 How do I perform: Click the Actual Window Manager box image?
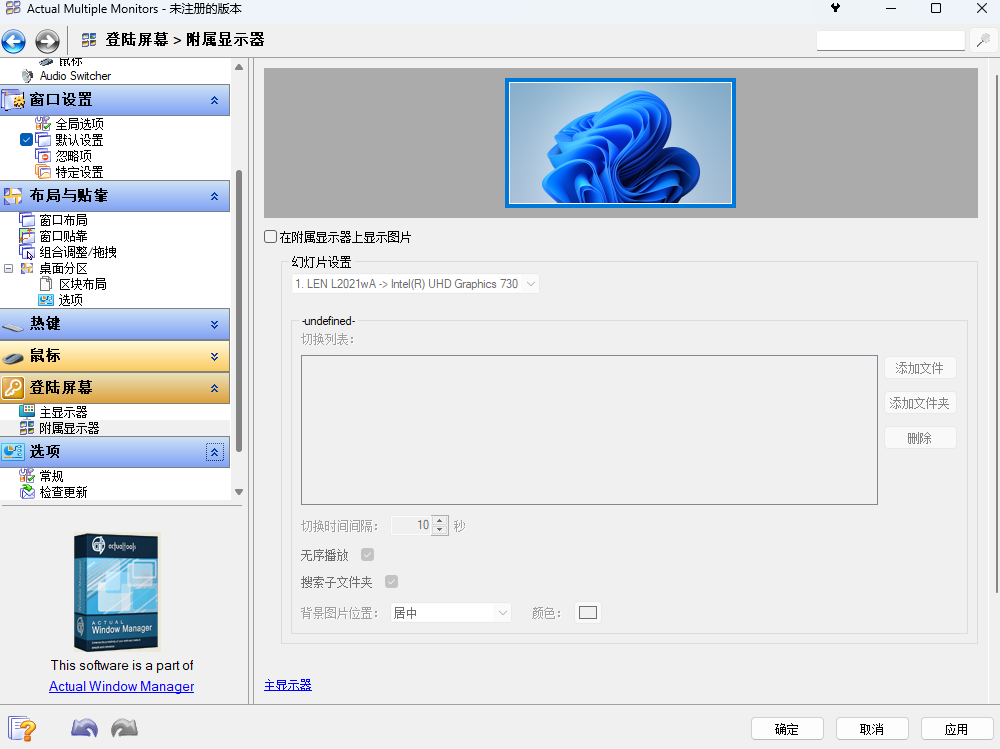[x=116, y=591]
